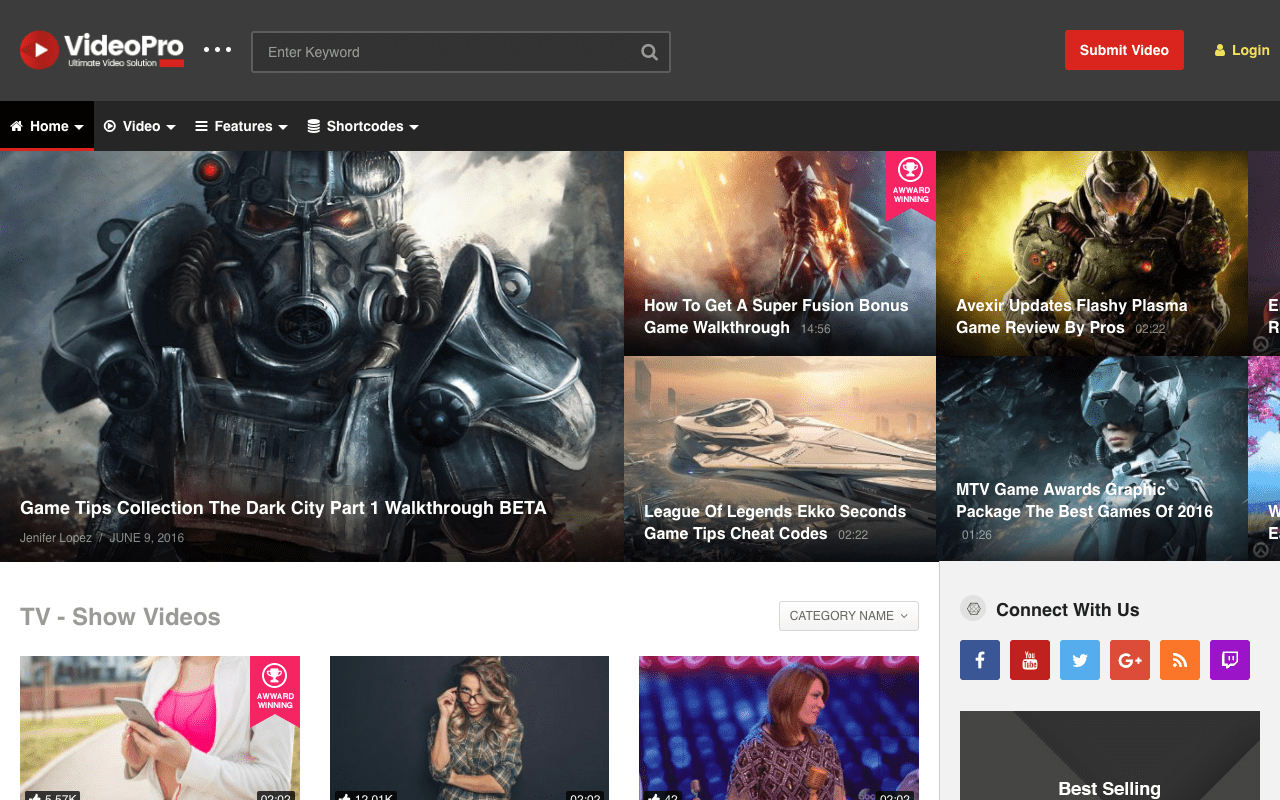Open the three-dots more menu
Image resolution: width=1280 pixels, height=800 pixels.
(218, 49)
